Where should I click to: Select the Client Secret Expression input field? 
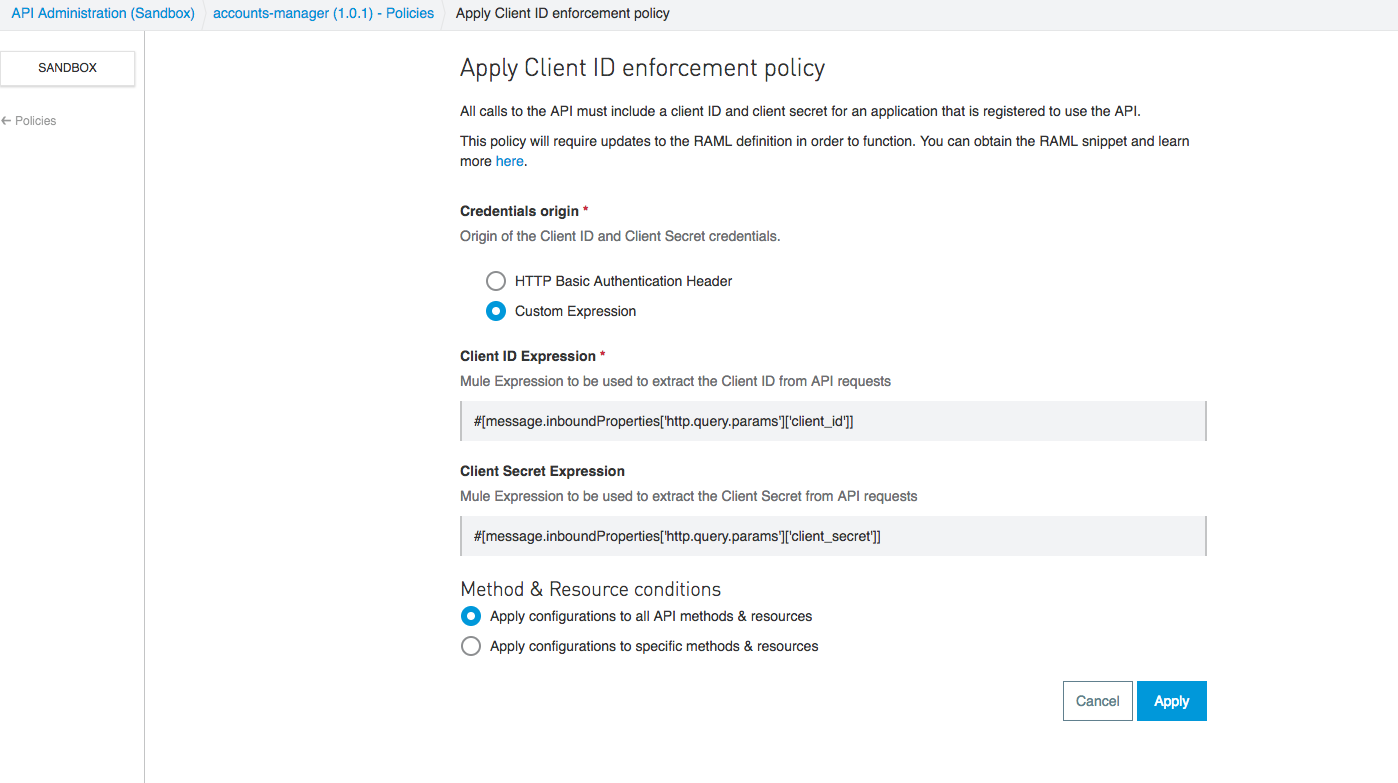(x=833, y=536)
